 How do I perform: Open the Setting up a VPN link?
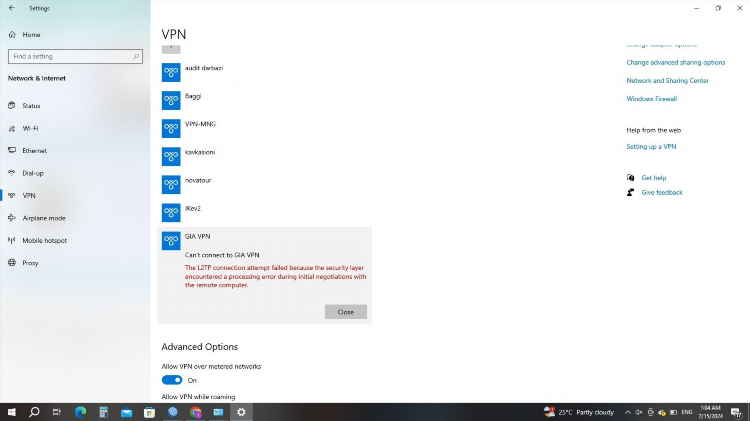[651, 147]
